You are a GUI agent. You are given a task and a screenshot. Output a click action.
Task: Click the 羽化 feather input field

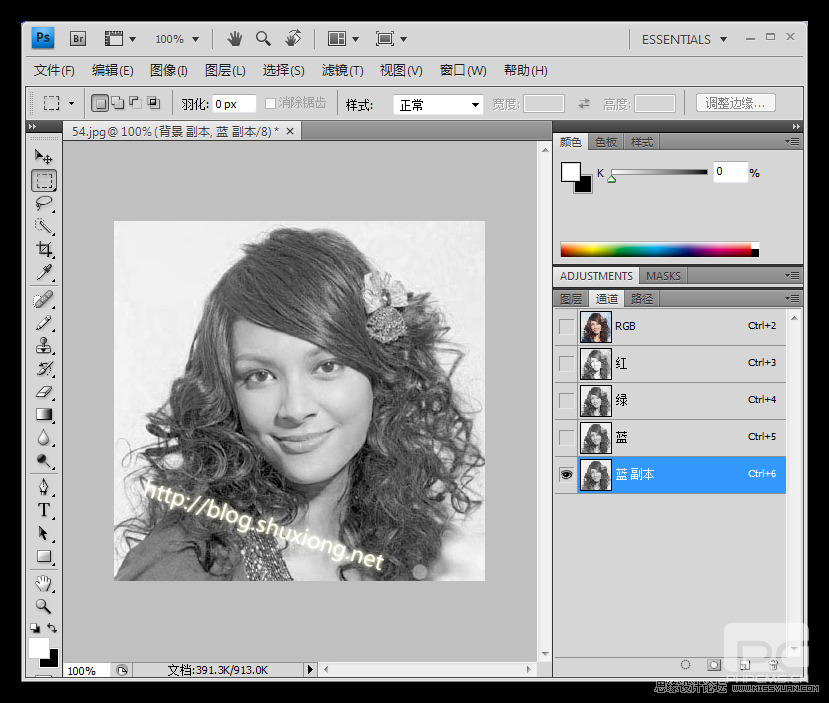(234, 104)
